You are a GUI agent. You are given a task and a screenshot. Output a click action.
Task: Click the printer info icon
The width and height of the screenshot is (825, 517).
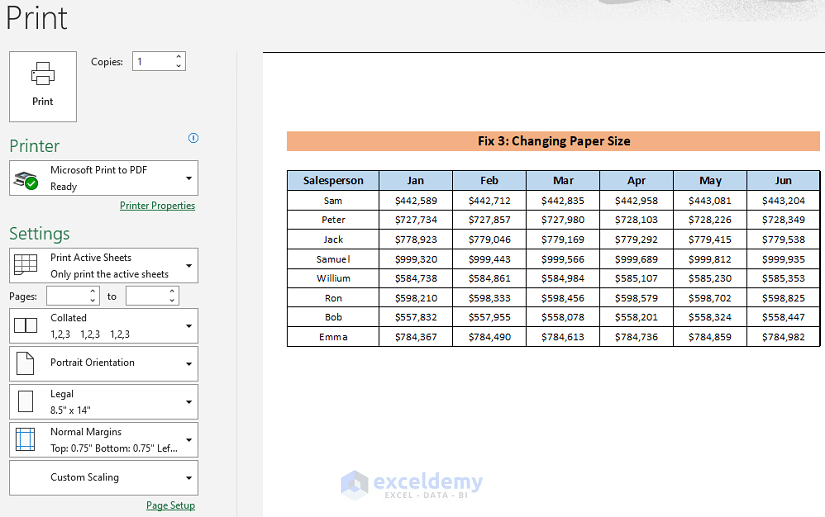193,138
